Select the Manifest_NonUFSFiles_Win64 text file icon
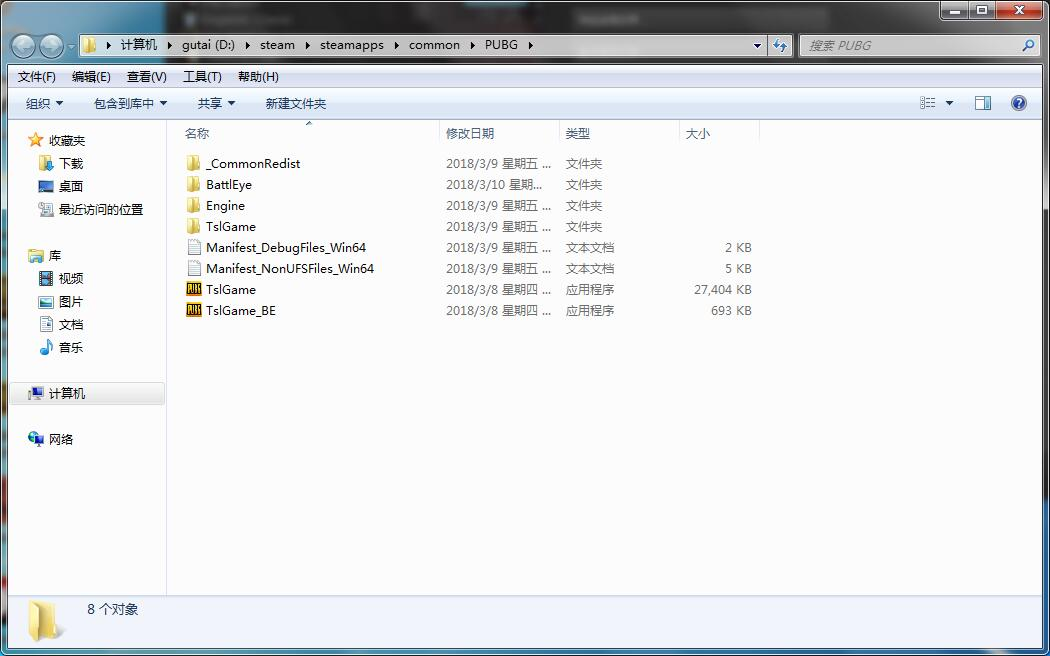1050x656 pixels. pos(194,268)
